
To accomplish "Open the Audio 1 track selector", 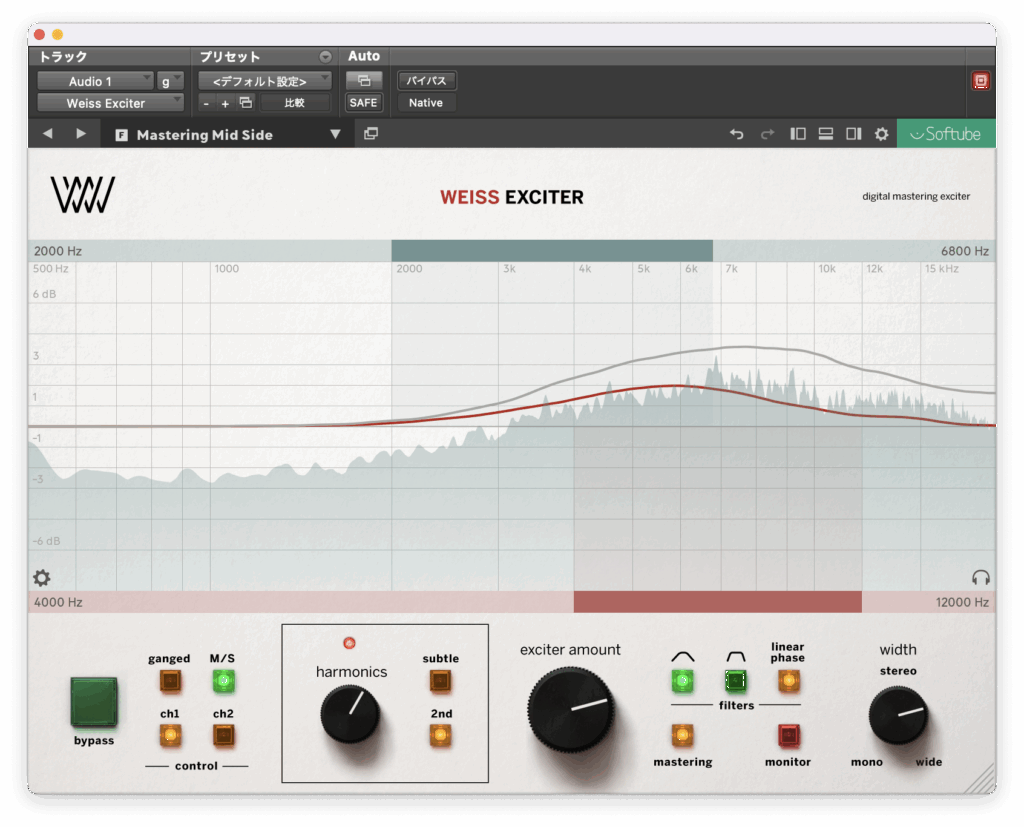I will (x=95, y=81).
